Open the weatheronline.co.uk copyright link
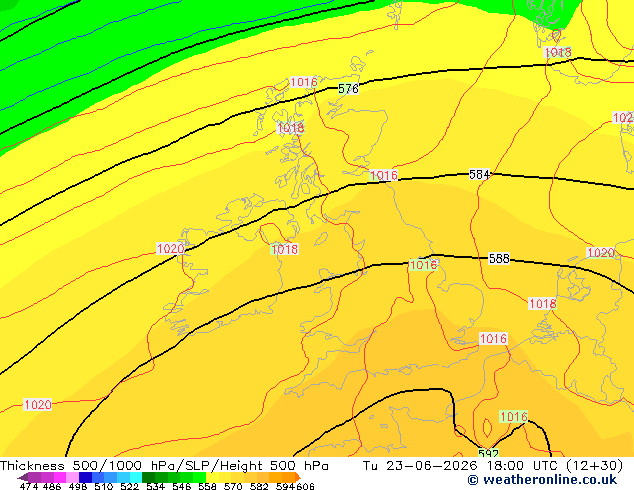The height and width of the screenshot is (490, 634). tap(542, 480)
